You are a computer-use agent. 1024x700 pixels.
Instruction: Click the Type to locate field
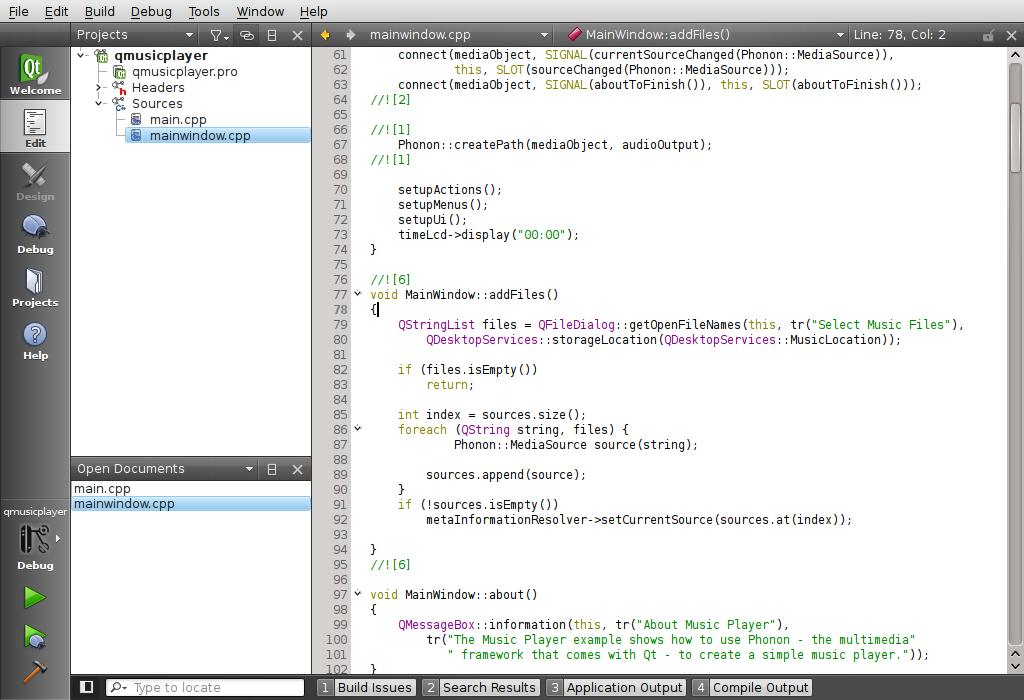(x=205, y=688)
